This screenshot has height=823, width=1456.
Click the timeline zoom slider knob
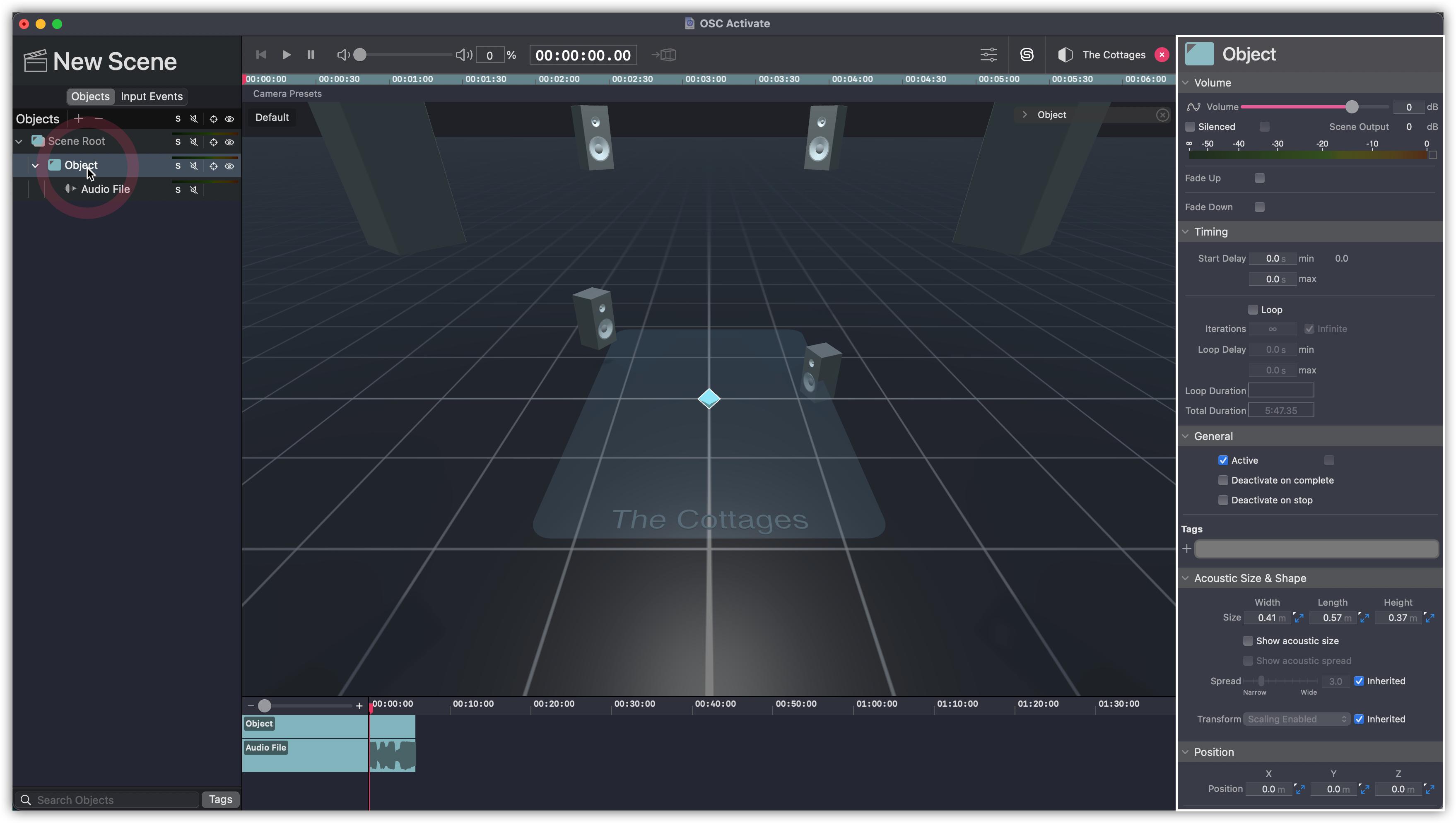264,705
